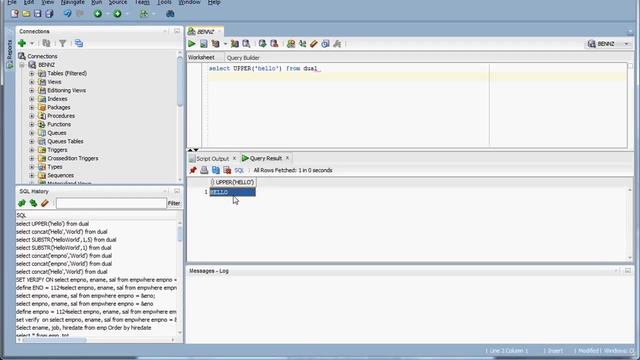
Task: Collapse the BENNZ connection node
Action: coord(22,65)
